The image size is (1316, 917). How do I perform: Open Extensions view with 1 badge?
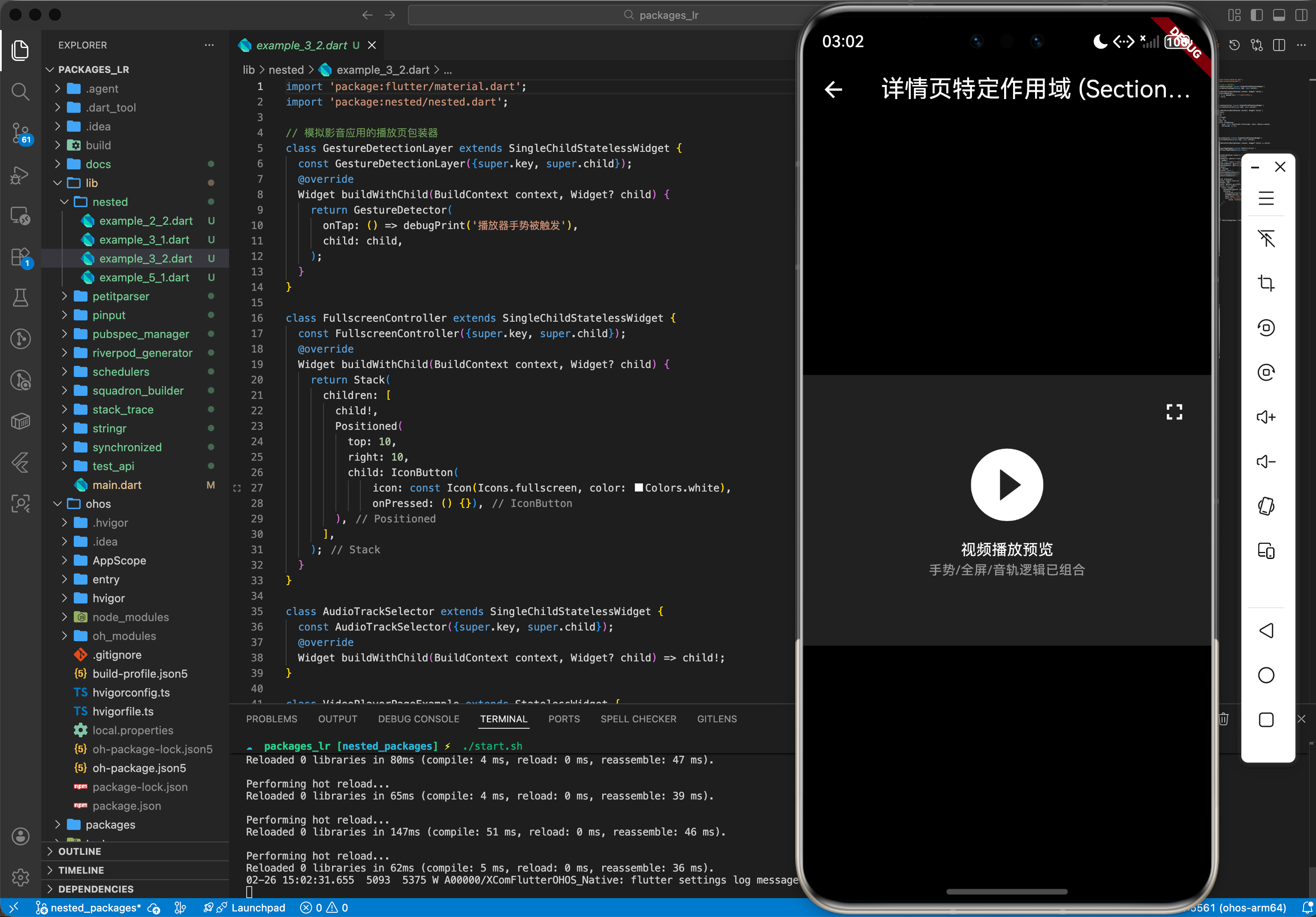point(21,257)
